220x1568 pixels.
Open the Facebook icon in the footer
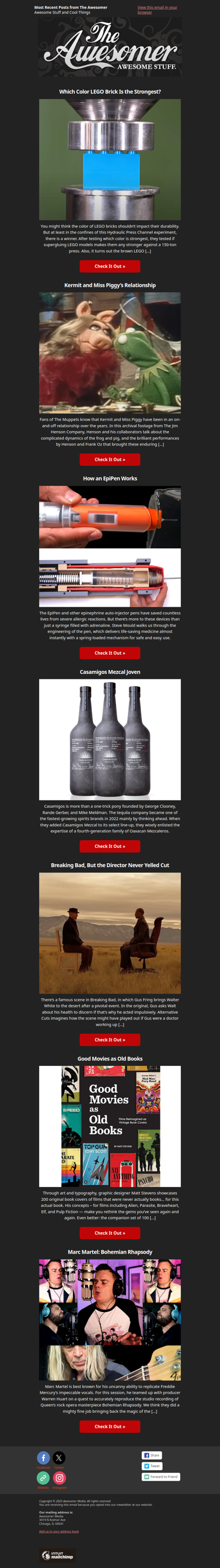(x=43, y=1457)
